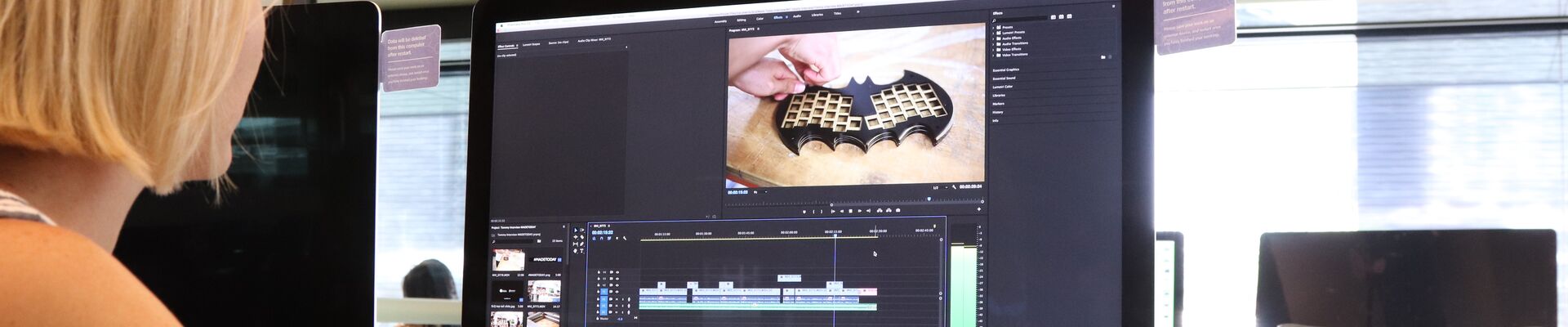
Task: Mute the A2 audio track
Action: click(617, 305)
